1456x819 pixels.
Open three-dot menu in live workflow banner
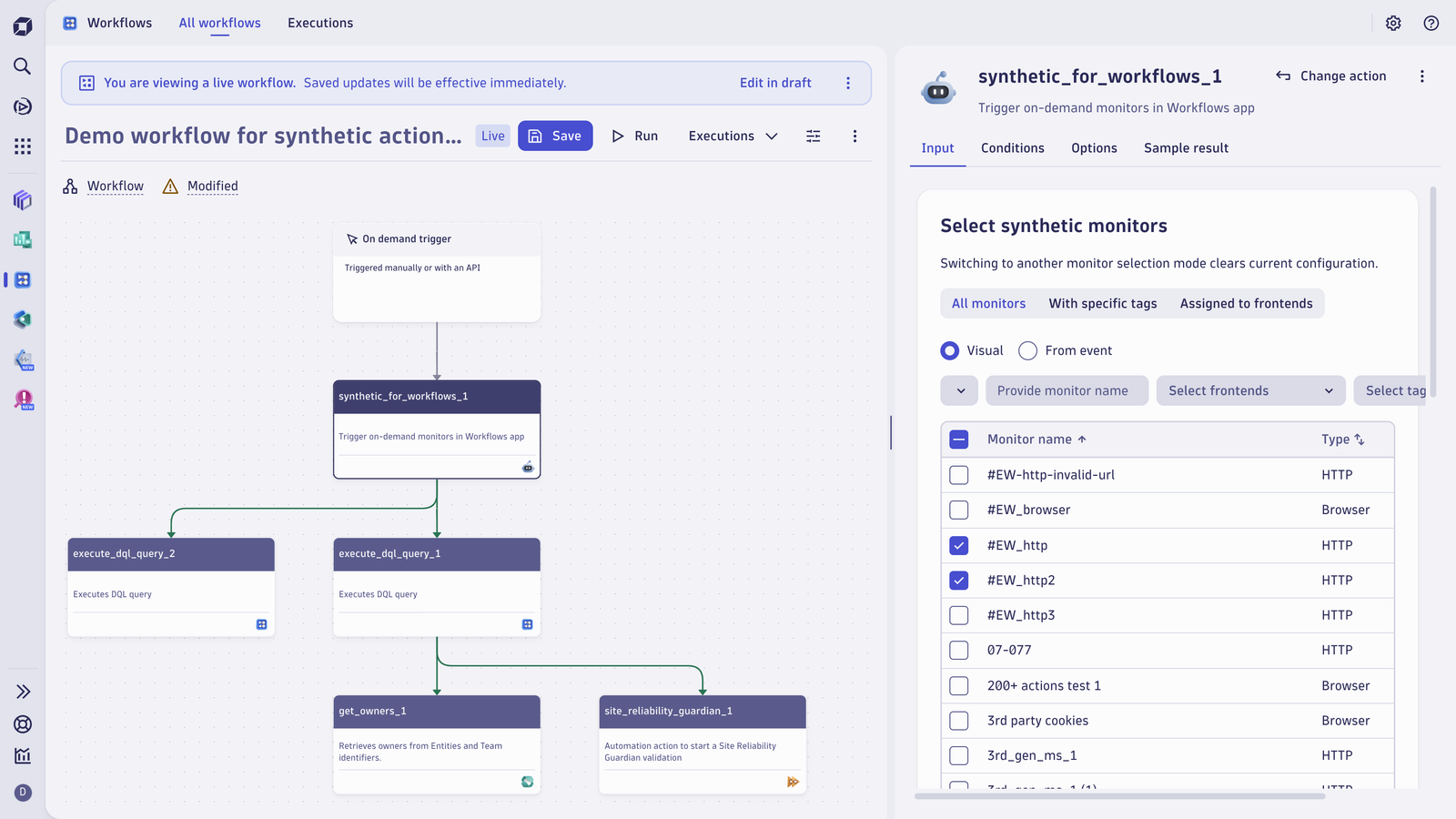click(848, 83)
